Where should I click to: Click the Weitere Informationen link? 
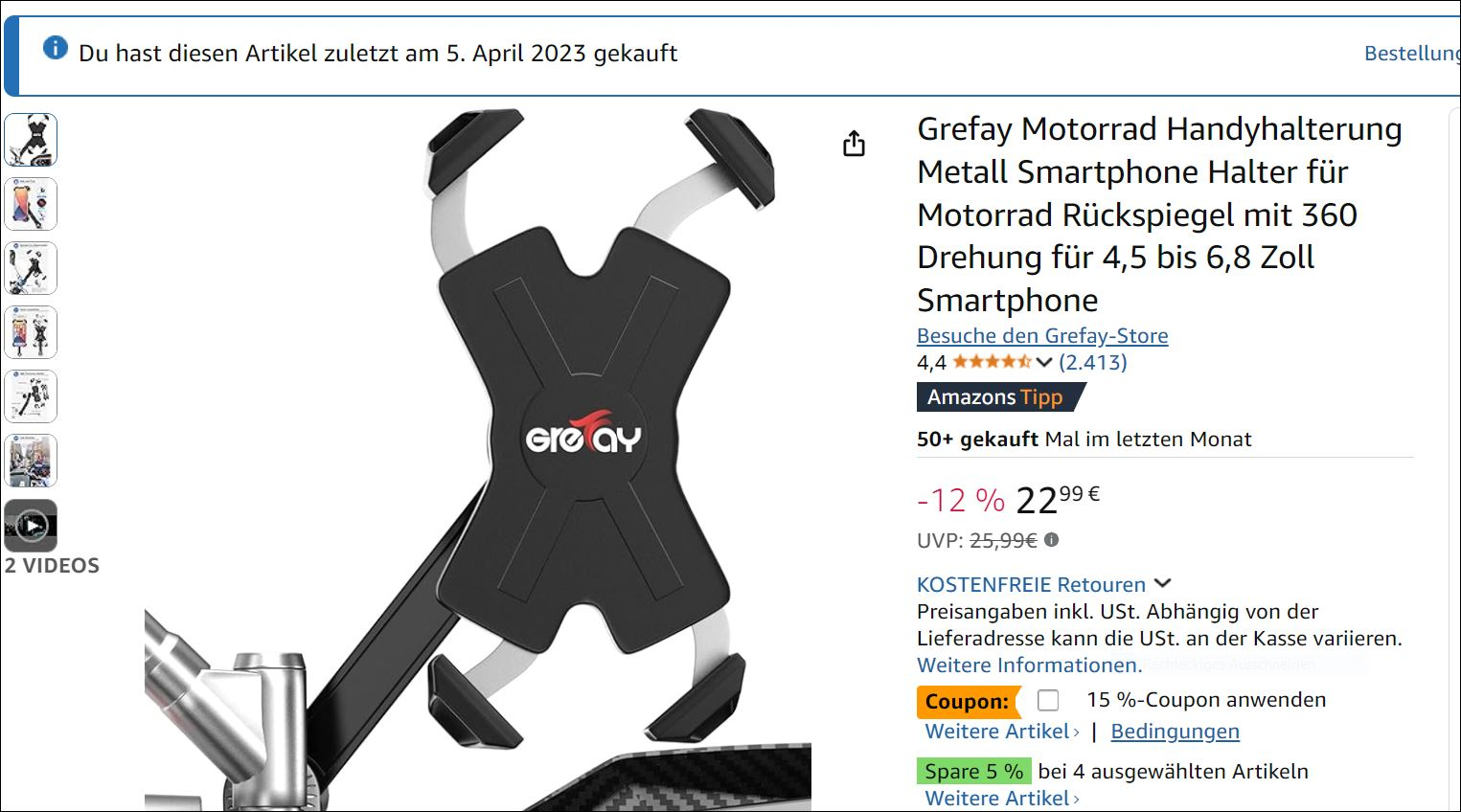tap(1029, 665)
